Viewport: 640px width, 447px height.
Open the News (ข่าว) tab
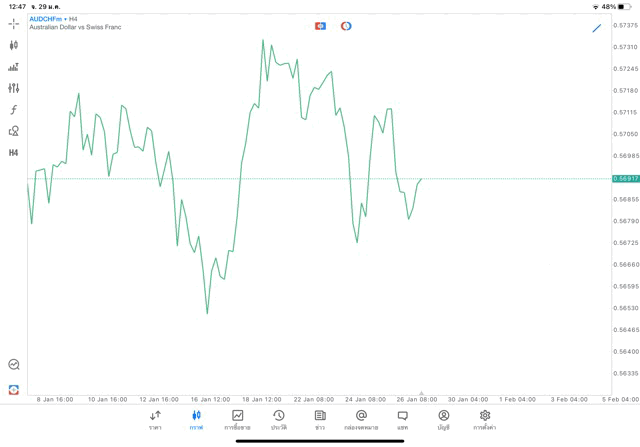click(x=320, y=420)
